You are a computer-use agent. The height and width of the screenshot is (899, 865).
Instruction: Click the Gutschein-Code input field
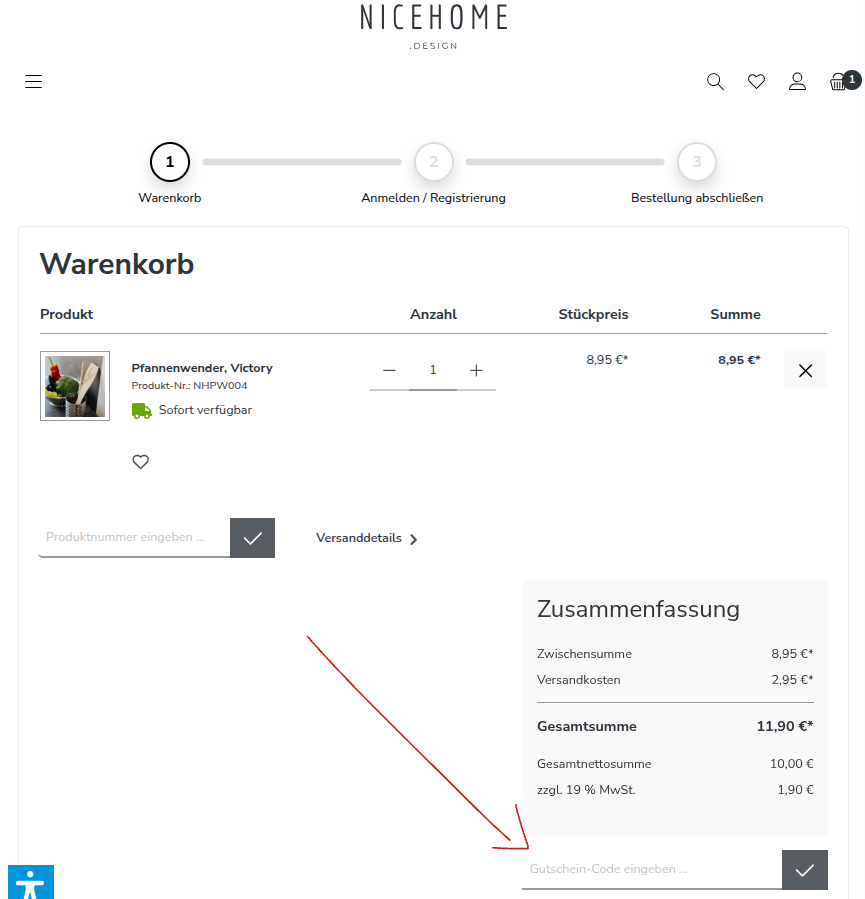pyautogui.click(x=650, y=870)
